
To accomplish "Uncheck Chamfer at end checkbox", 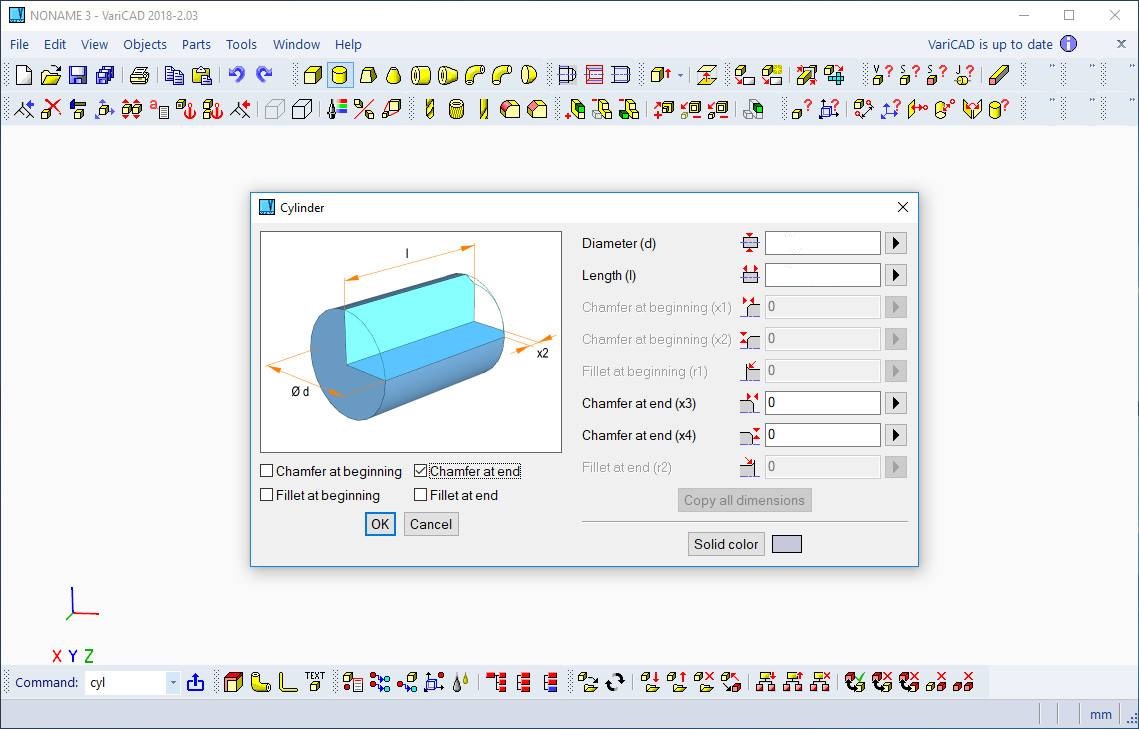I will click(x=421, y=471).
